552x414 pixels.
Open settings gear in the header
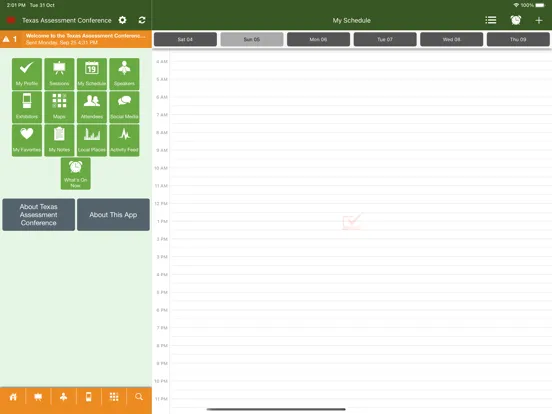tap(122, 20)
